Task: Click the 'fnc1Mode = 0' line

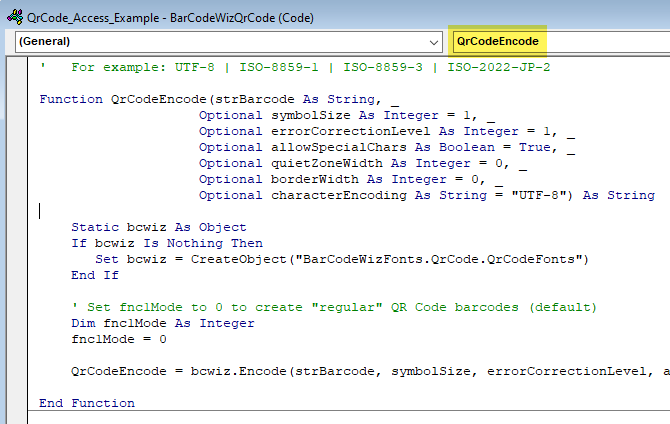Action: click(x=119, y=339)
